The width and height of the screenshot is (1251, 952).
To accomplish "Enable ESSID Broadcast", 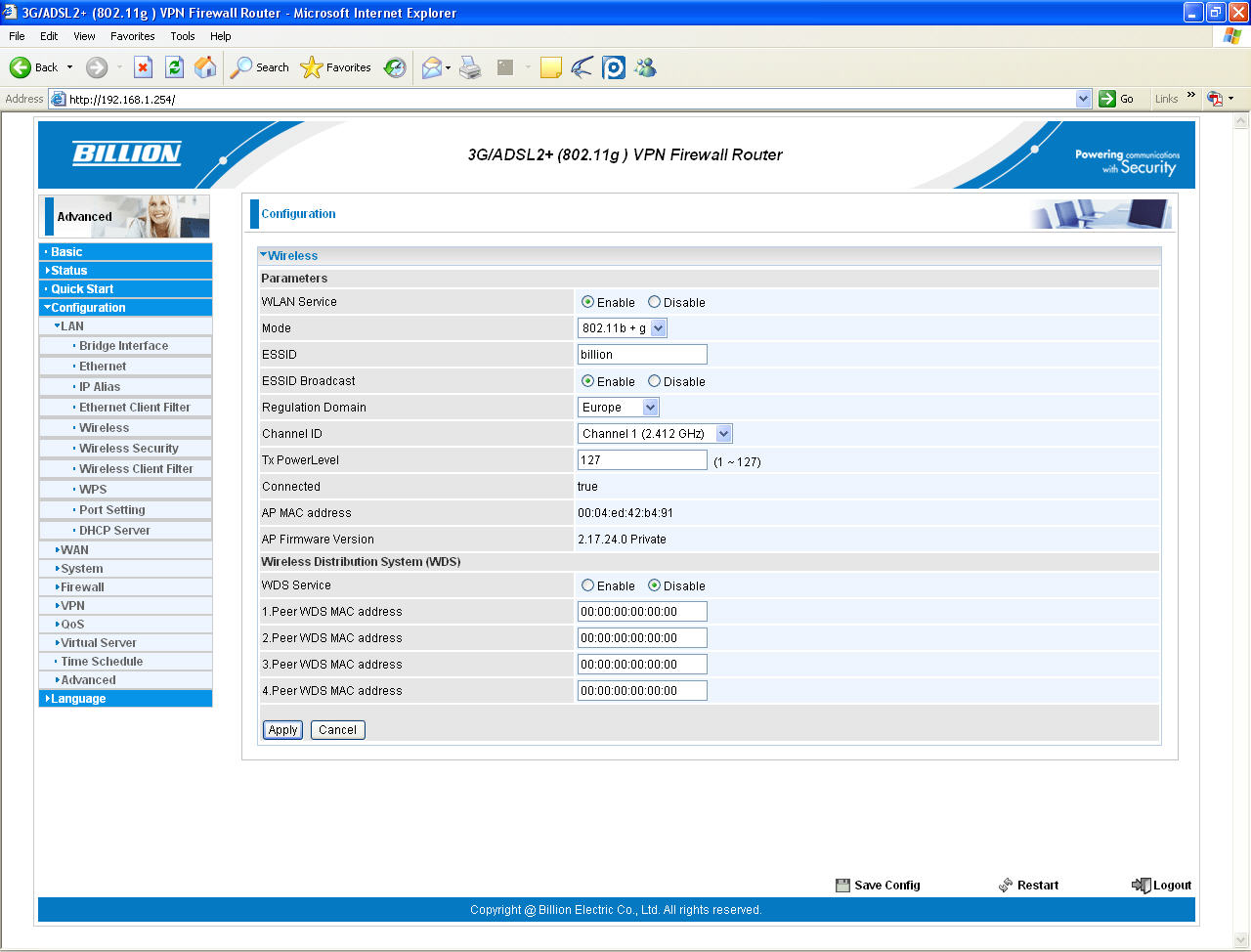I will coord(587,381).
